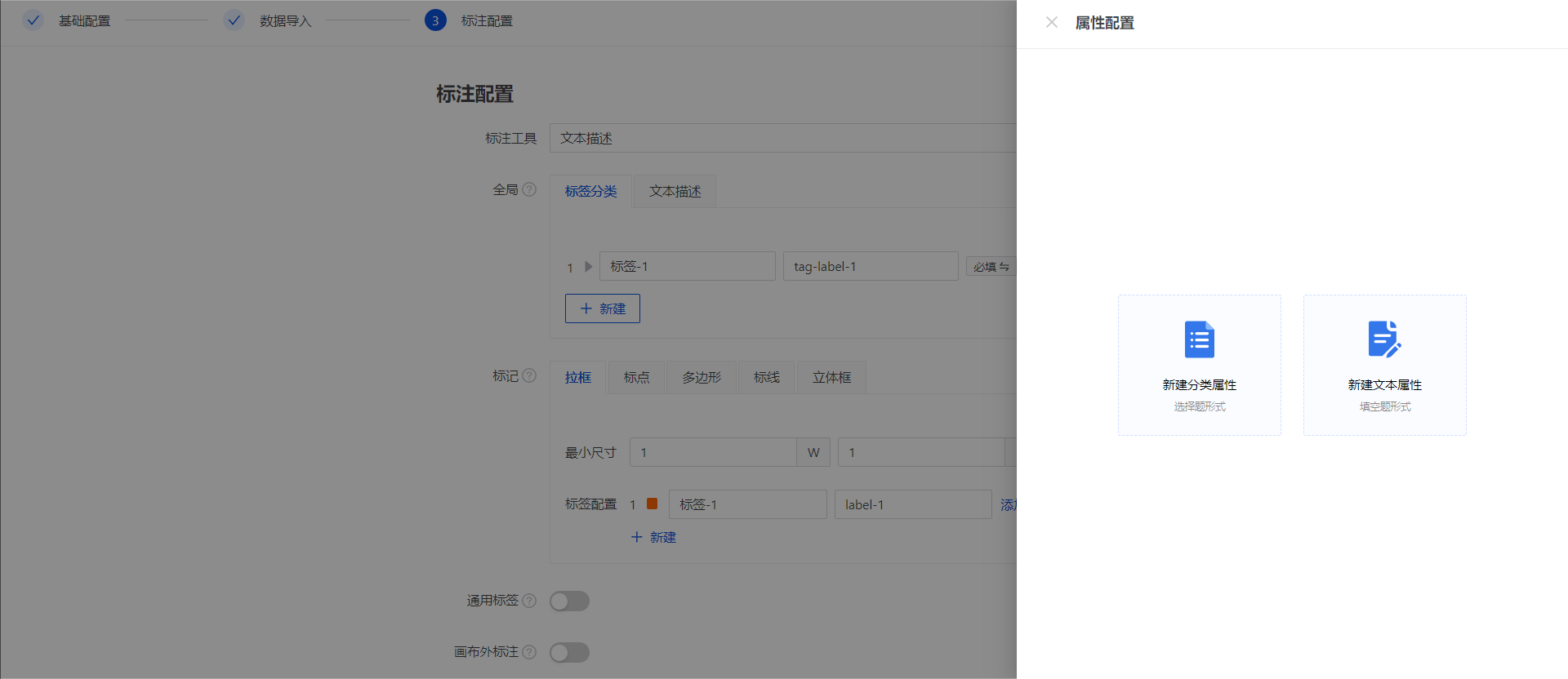Open the 通用标签 help question icon

[529, 601]
